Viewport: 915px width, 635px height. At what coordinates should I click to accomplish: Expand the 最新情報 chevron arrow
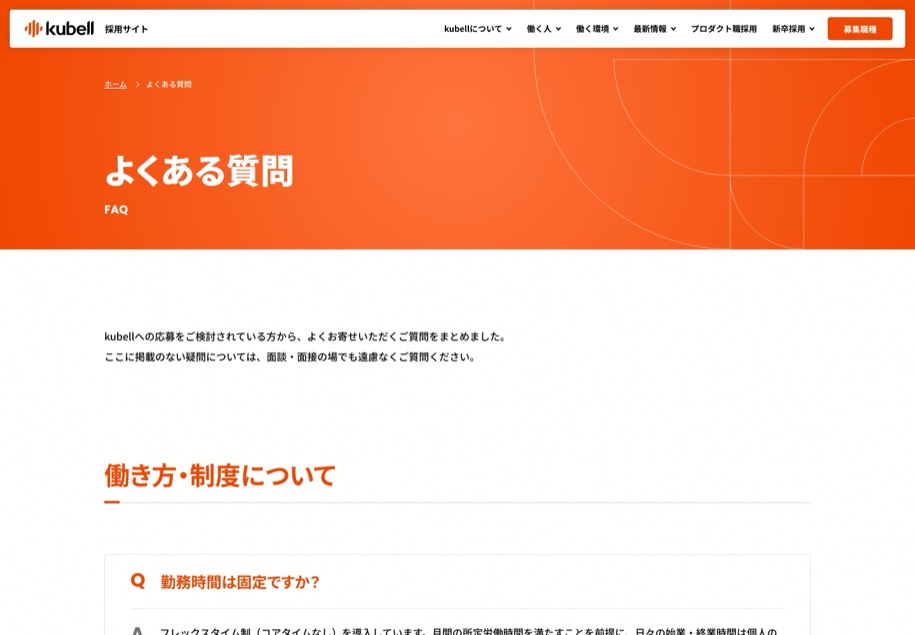(673, 29)
